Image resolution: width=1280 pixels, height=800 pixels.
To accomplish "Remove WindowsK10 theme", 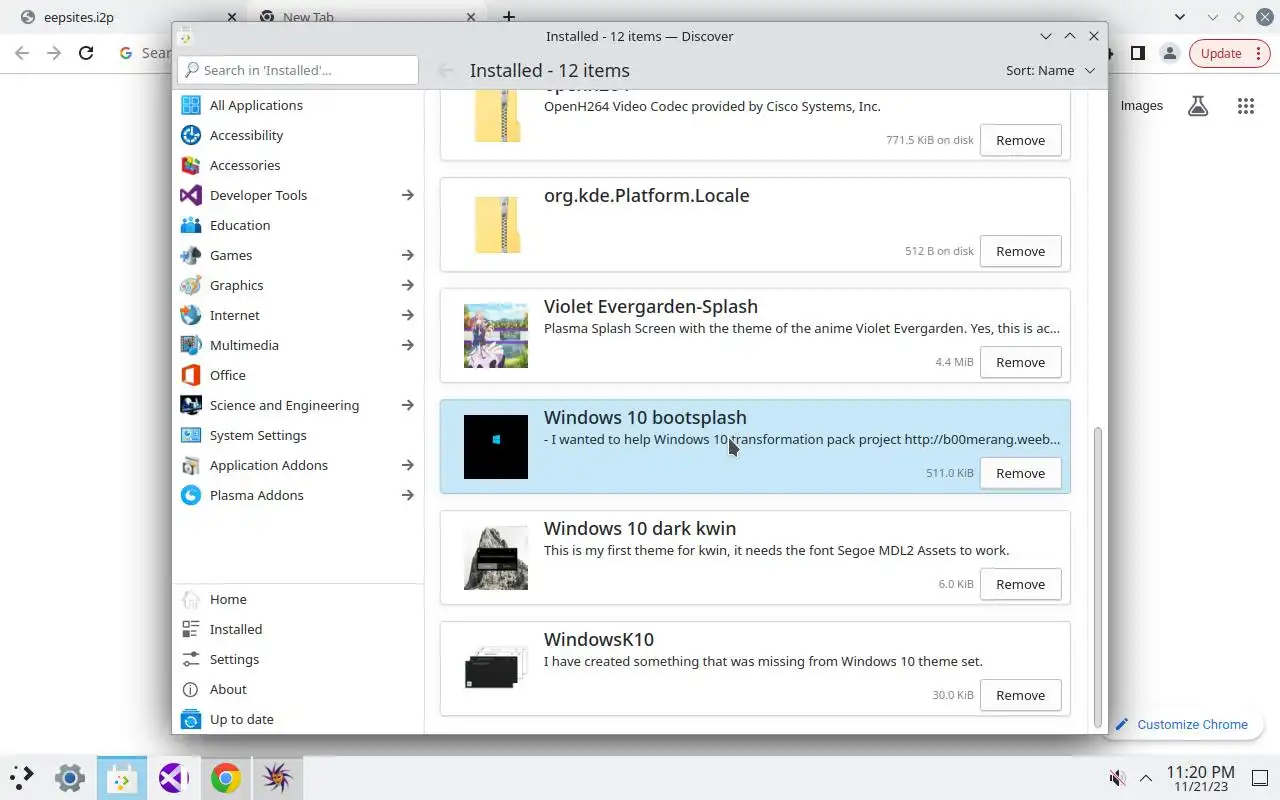I will (1020, 695).
